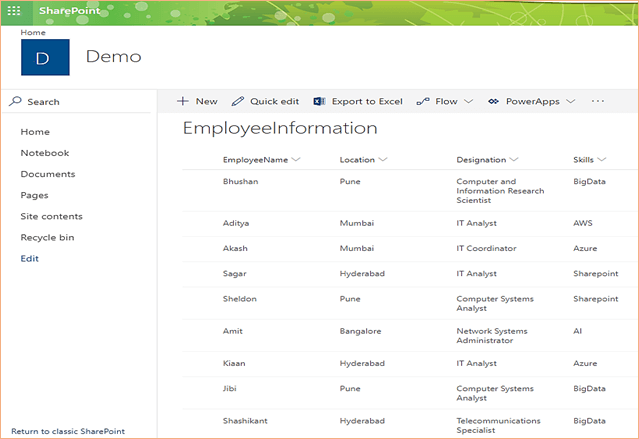Select the Bhushan employee row
This screenshot has height=439, width=639.
pos(410,191)
